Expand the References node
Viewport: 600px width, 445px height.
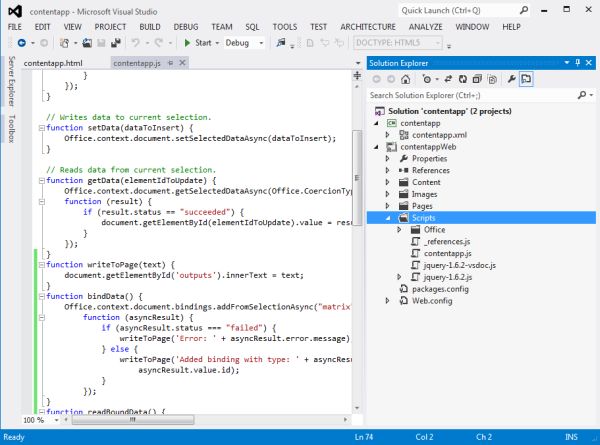pos(388,171)
